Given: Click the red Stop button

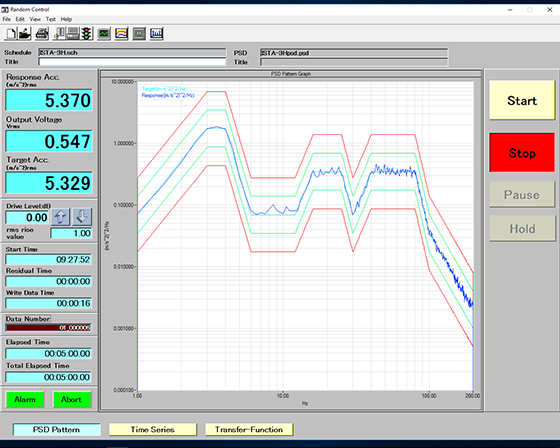Looking at the screenshot, I should coord(522,153).
